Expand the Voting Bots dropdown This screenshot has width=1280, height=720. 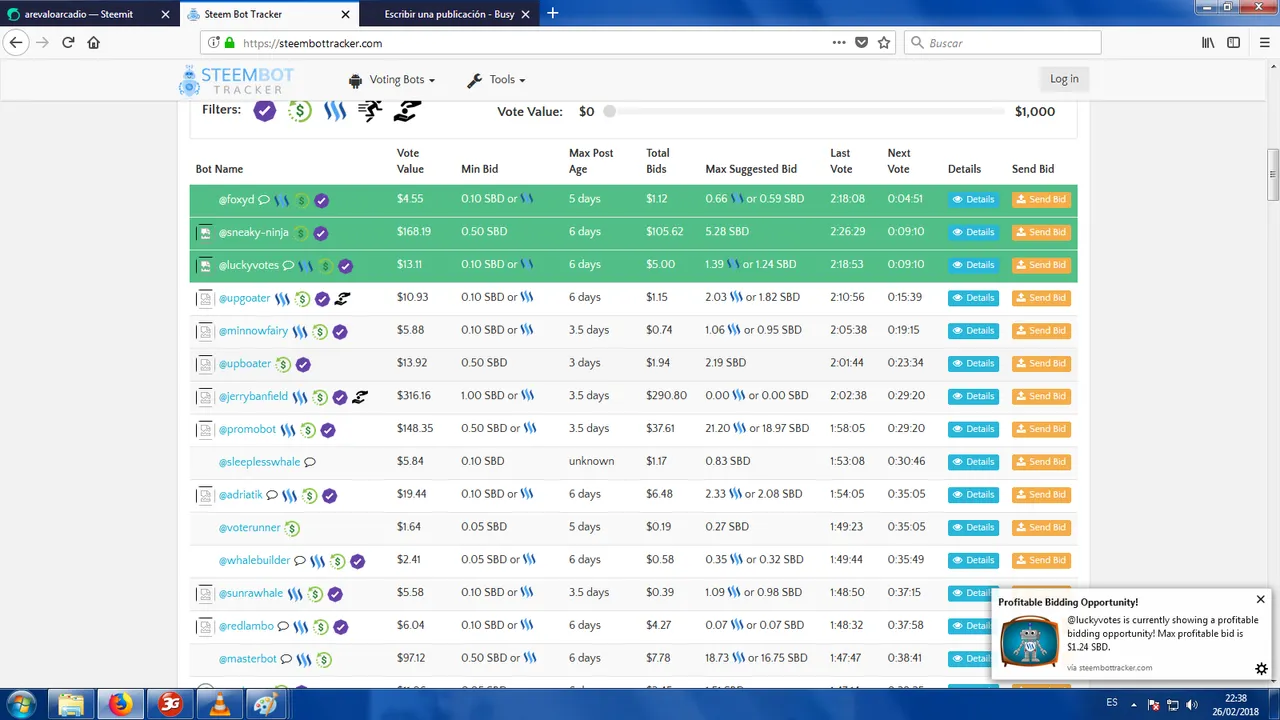[392, 80]
